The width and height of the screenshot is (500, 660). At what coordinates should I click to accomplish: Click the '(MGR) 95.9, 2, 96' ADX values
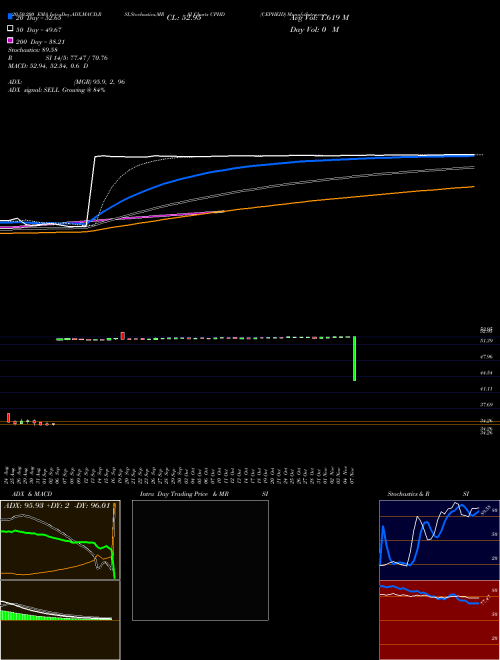click(x=99, y=82)
